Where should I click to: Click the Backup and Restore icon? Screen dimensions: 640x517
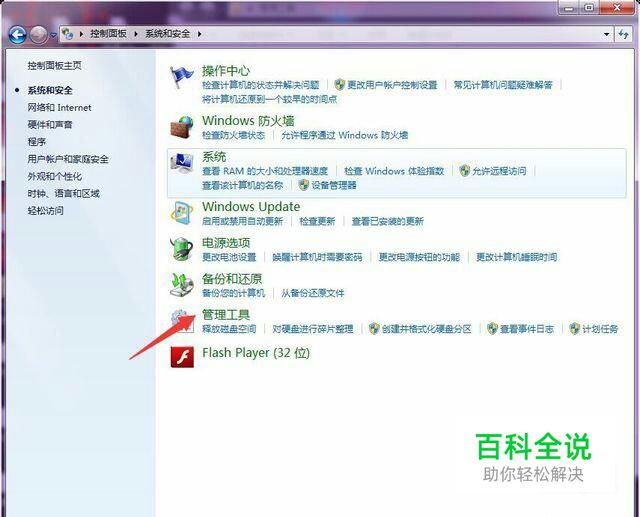point(181,284)
